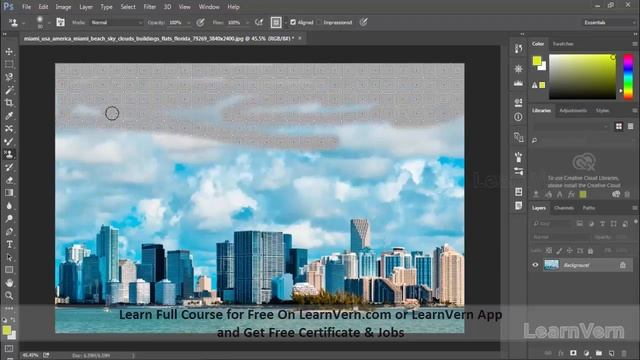The height and width of the screenshot is (360, 640).
Task: Create a new group folder in Layers
Action: pyautogui.click(x=599, y=353)
